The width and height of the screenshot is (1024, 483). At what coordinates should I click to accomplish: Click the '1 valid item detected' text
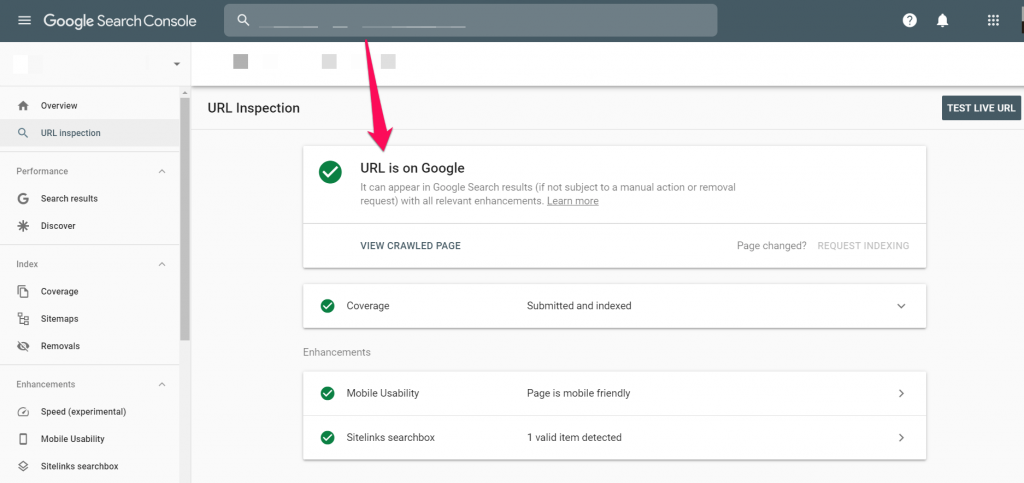coord(574,437)
